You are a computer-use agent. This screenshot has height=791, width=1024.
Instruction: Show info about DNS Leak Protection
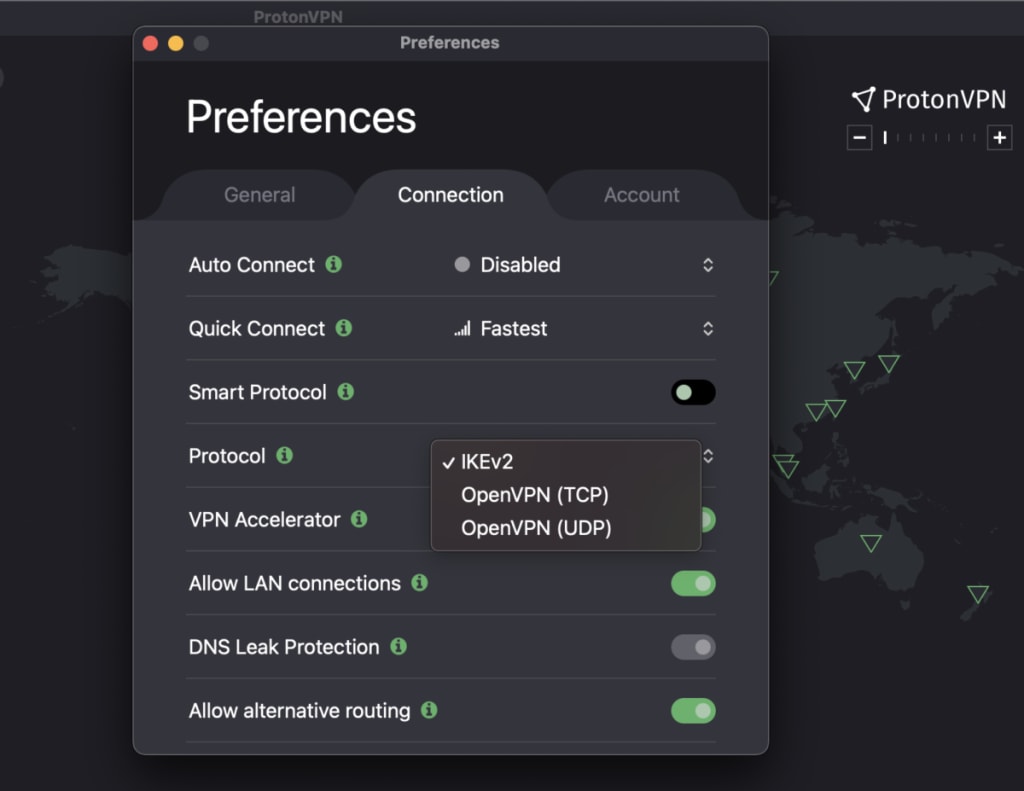(398, 647)
